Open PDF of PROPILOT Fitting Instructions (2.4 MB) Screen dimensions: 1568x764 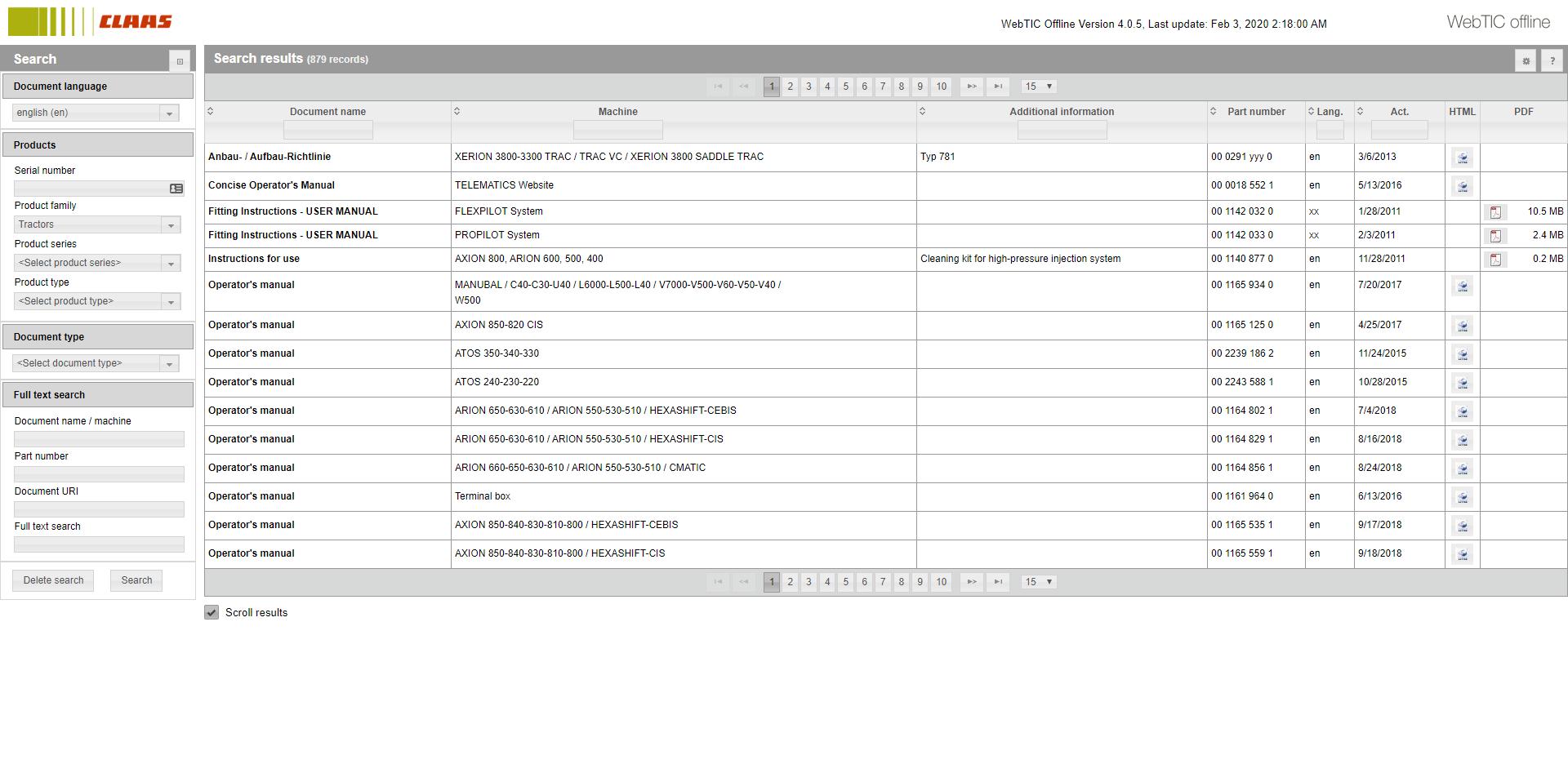tap(1494, 235)
